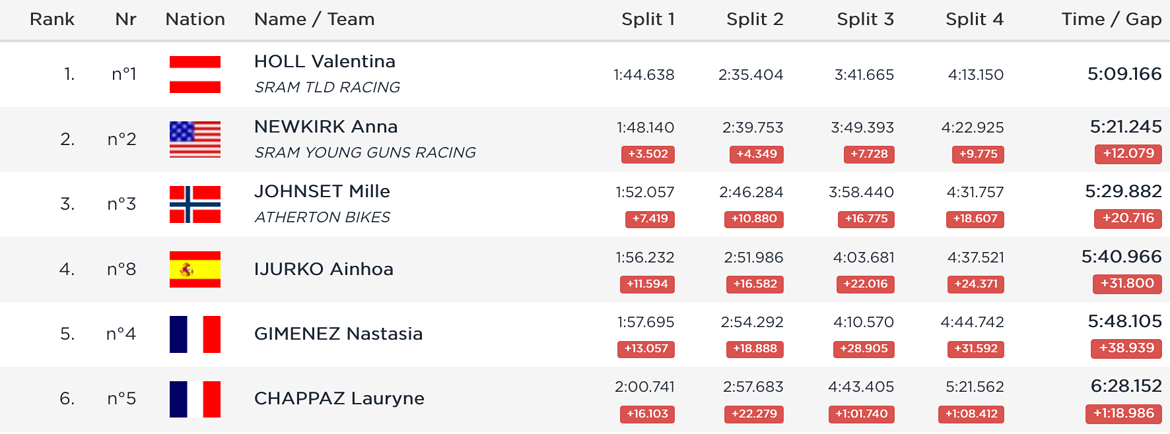Click the +1:18.986 gap badge

1124,415
